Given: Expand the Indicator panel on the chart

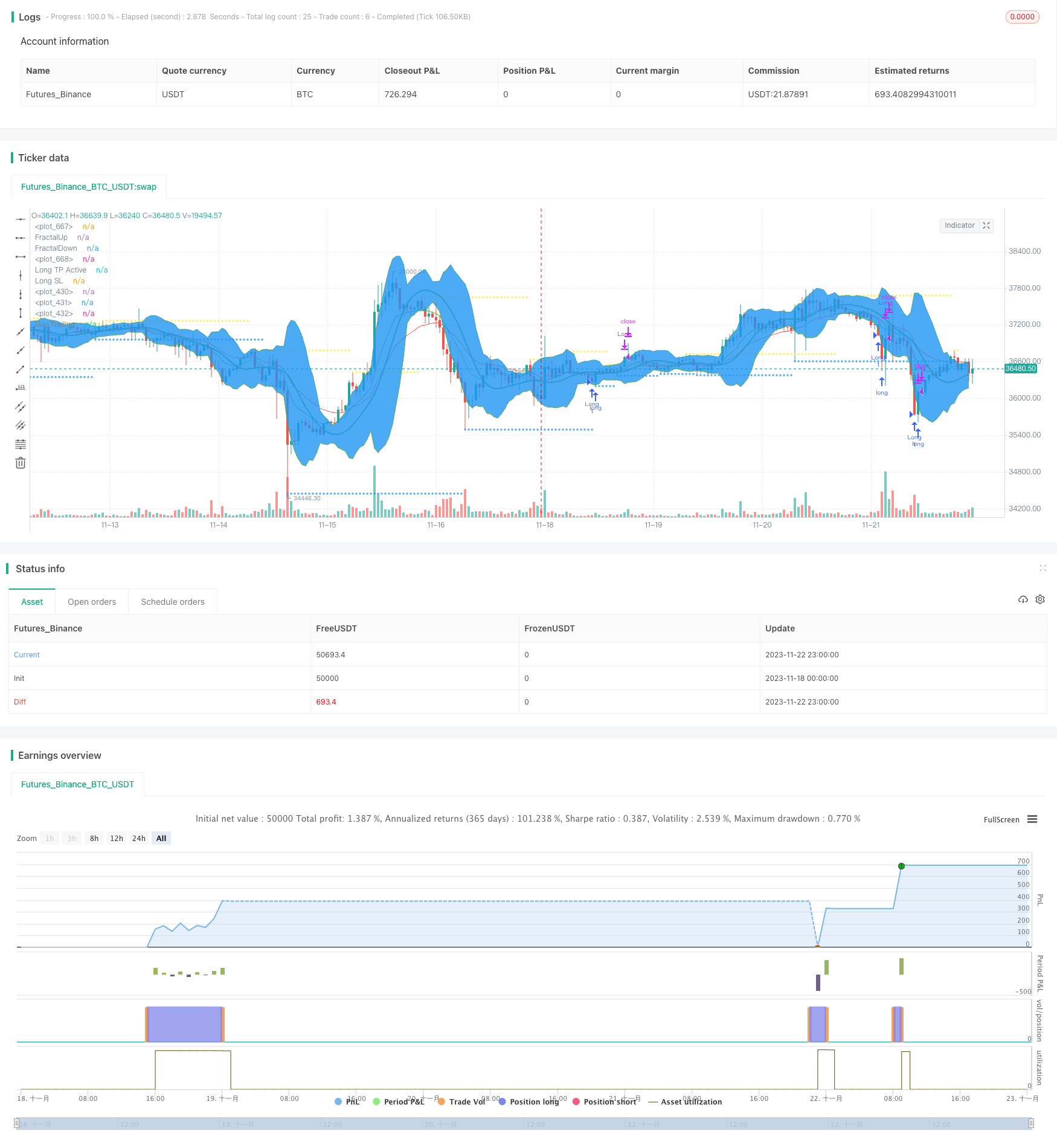Looking at the screenshot, I should (x=986, y=225).
